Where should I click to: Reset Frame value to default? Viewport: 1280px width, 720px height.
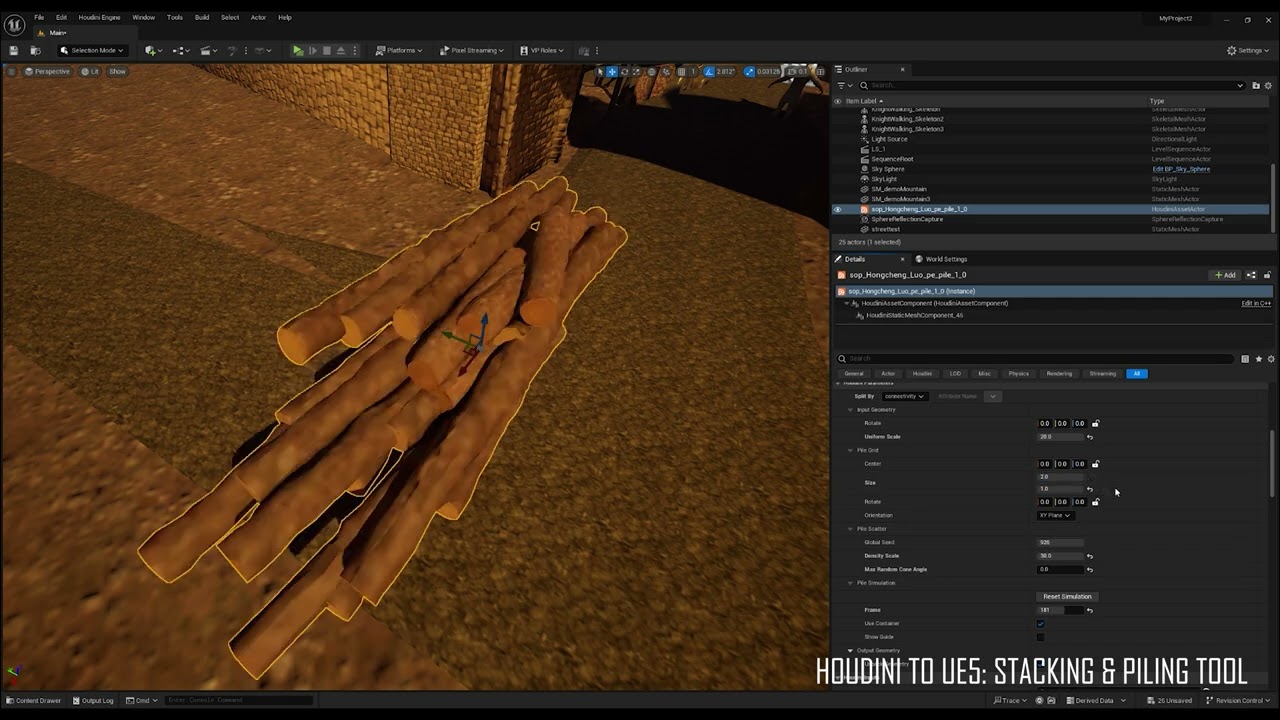click(1090, 610)
